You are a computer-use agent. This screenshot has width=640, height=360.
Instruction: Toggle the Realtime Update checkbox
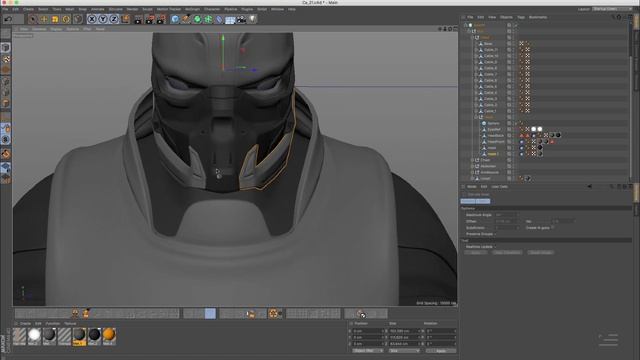pos(495,247)
